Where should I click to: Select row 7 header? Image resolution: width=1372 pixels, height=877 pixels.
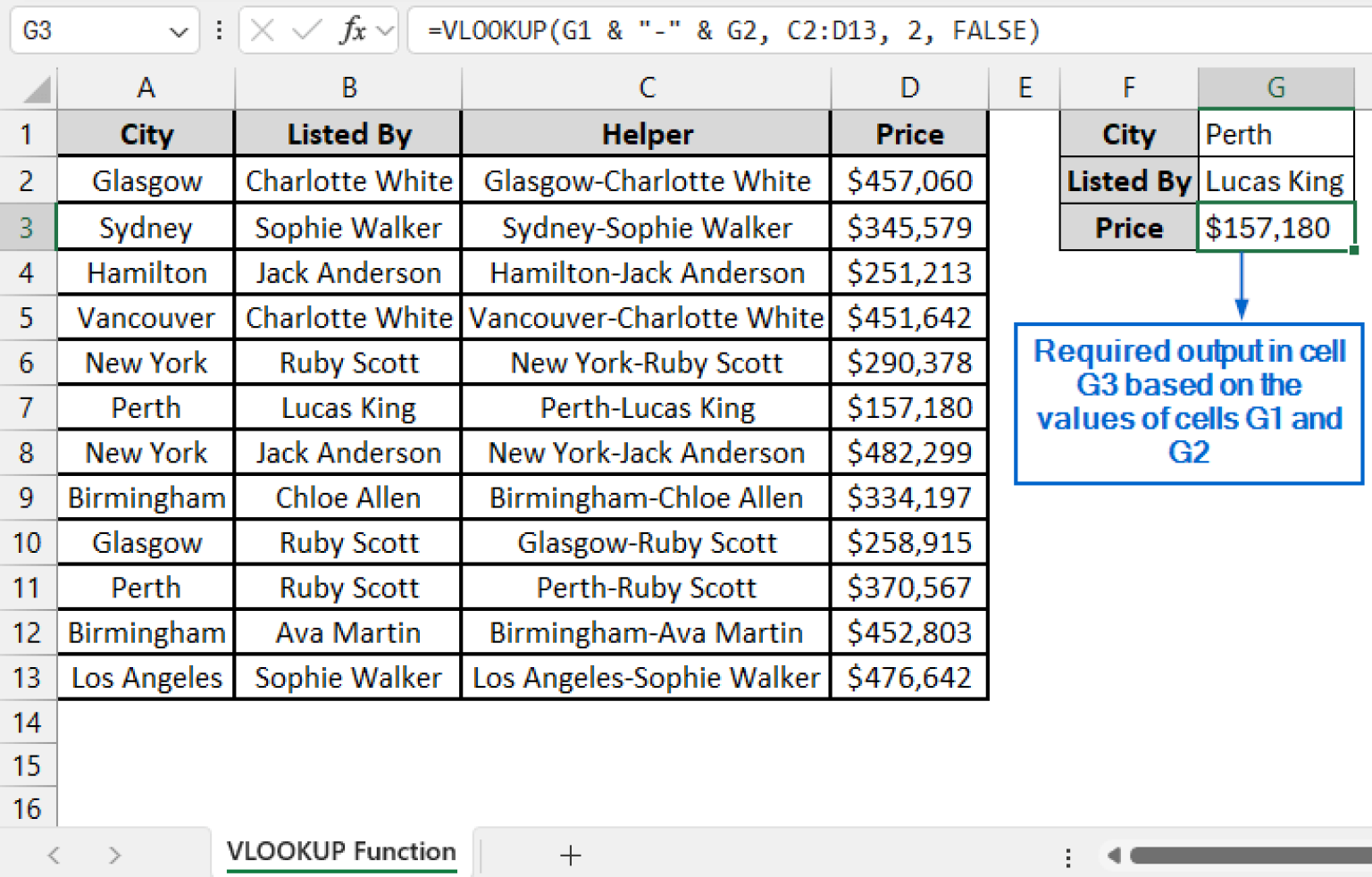tap(28, 407)
